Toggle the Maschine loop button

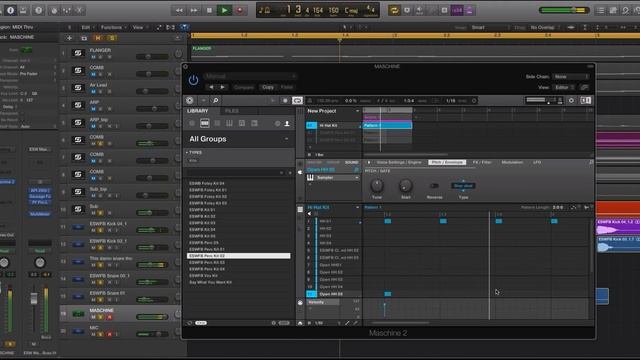point(298,100)
